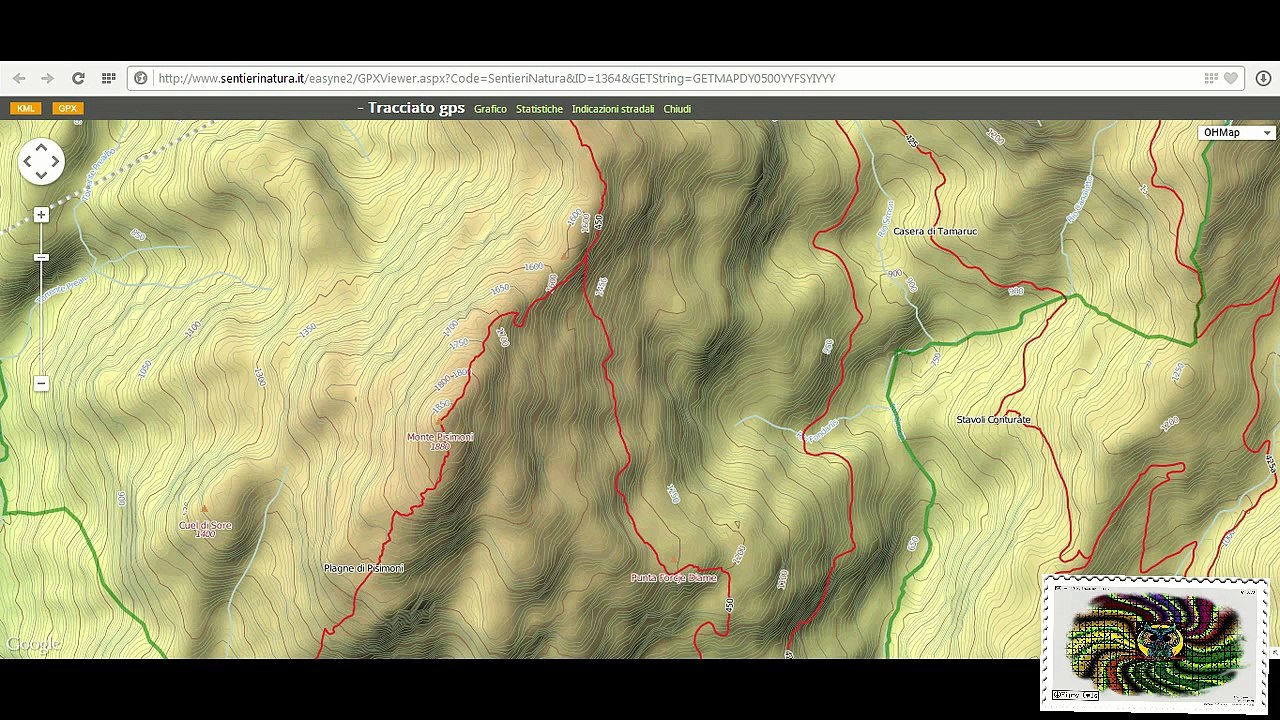Pan the map using the pan control
The height and width of the screenshot is (720, 1280).
coord(41,161)
